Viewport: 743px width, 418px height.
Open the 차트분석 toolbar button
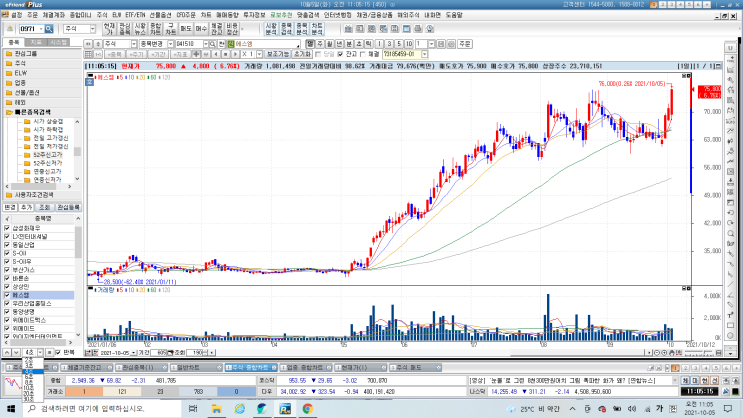coord(317,29)
